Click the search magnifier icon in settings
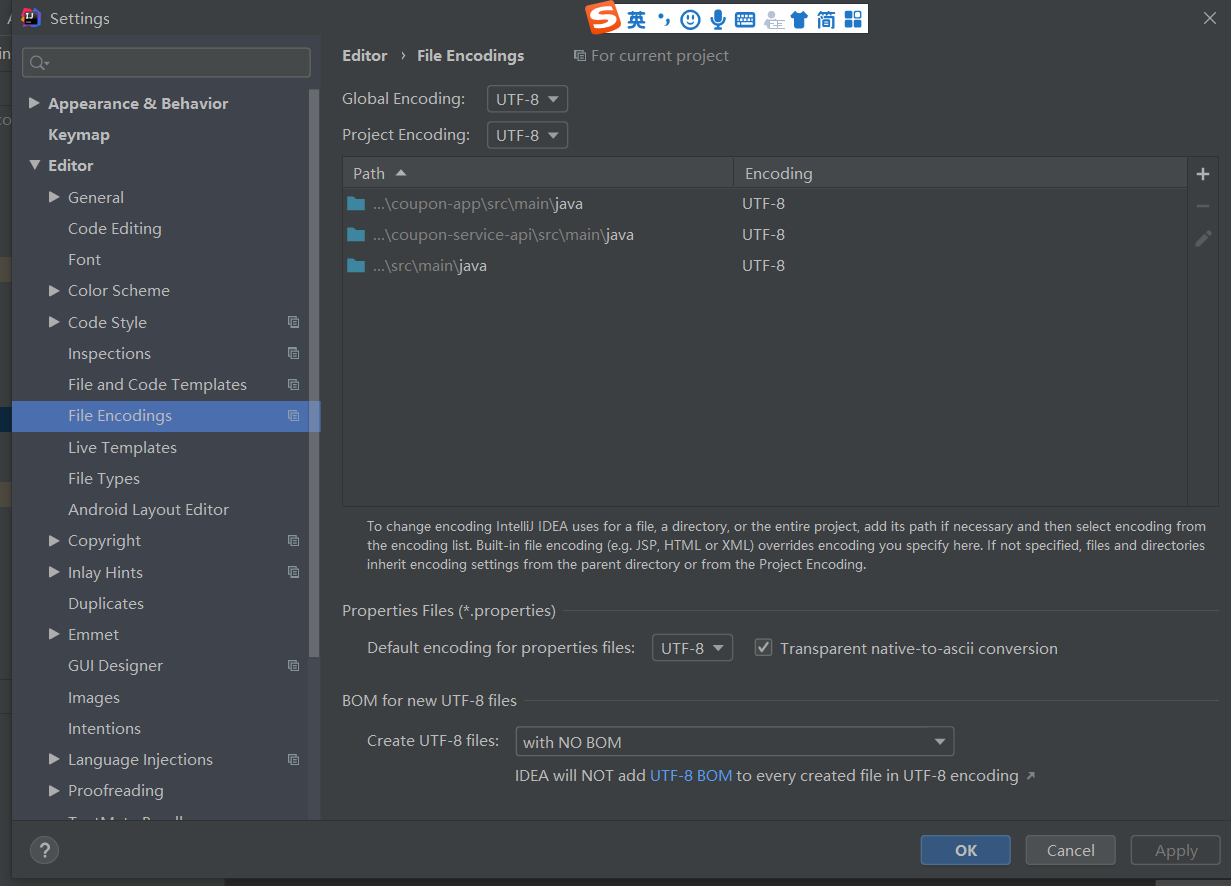This screenshot has height=886, width=1231. [x=38, y=63]
